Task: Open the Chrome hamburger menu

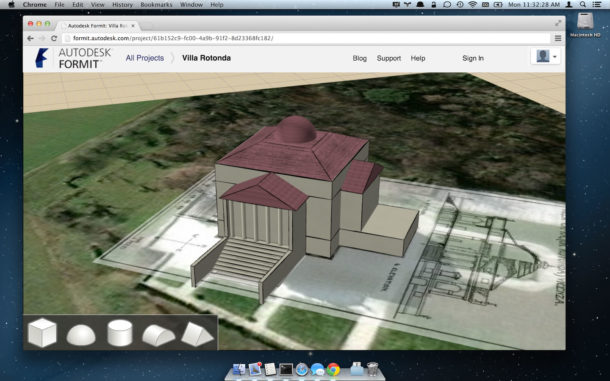Action: tap(558, 38)
